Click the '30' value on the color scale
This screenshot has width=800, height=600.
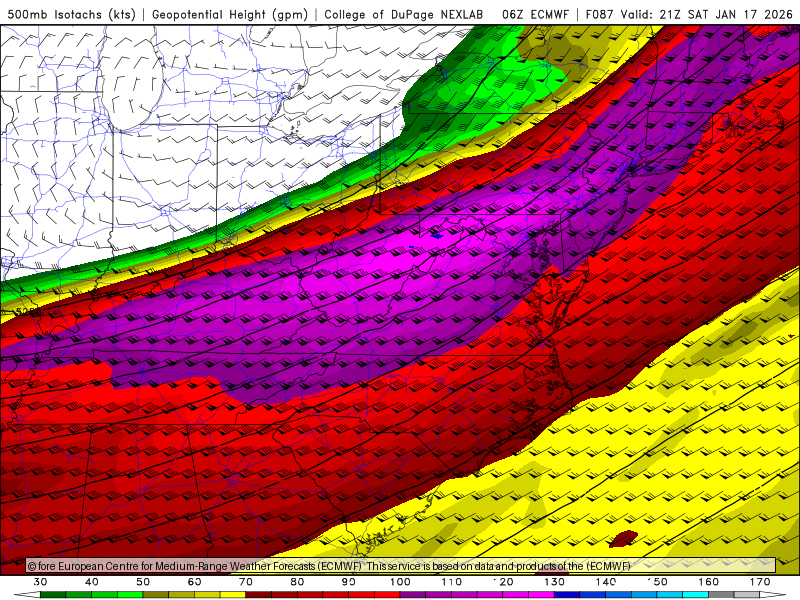click(40, 582)
